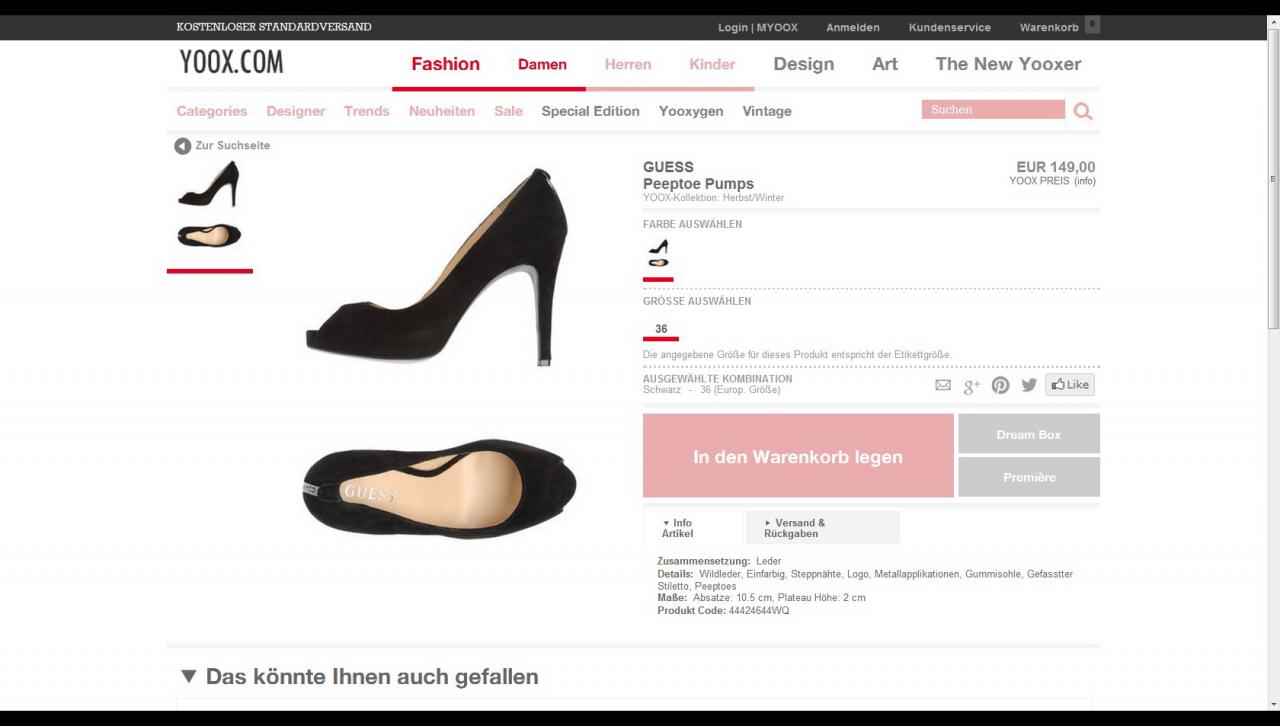This screenshot has width=1280, height=726.
Task: Select the top view shoe thumbnail
Action: tap(209, 237)
